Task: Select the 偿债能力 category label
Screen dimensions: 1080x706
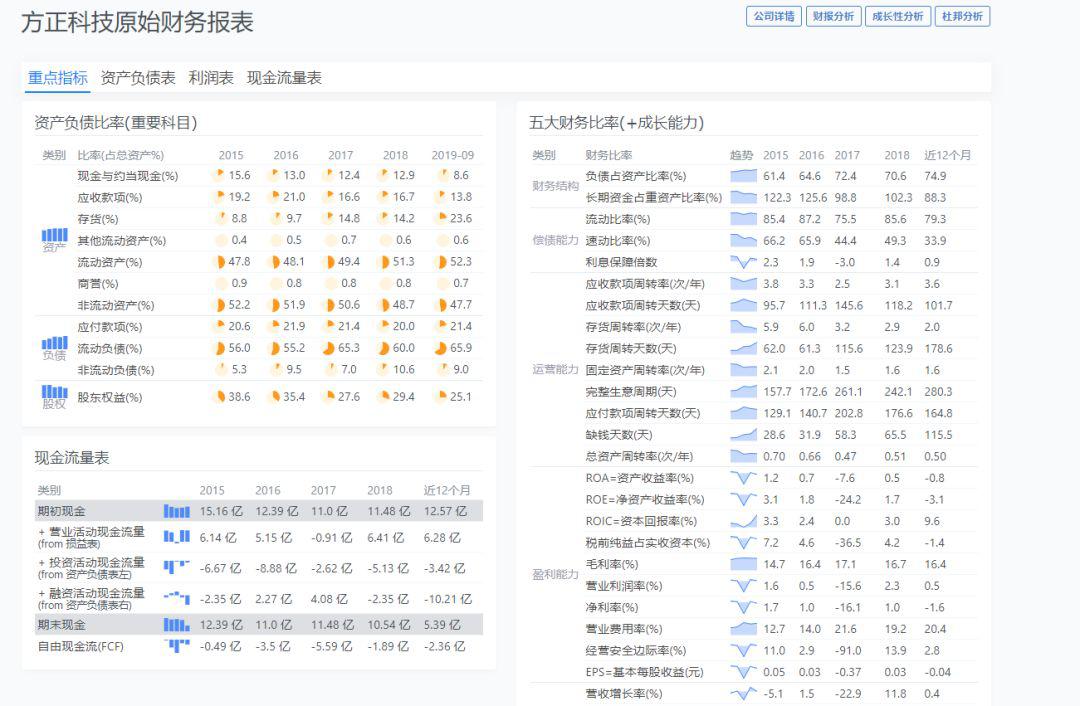Action: pos(555,240)
